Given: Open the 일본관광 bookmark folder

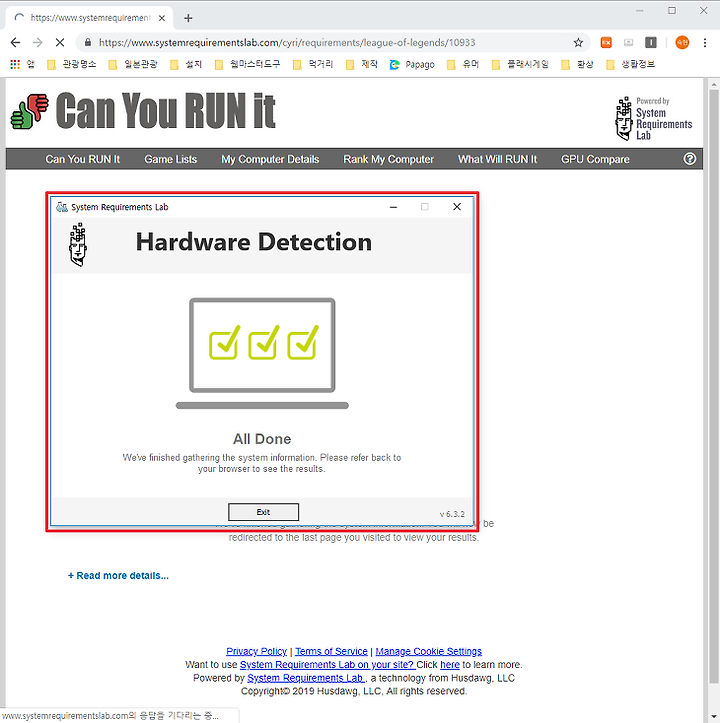Looking at the screenshot, I should tap(133, 64).
